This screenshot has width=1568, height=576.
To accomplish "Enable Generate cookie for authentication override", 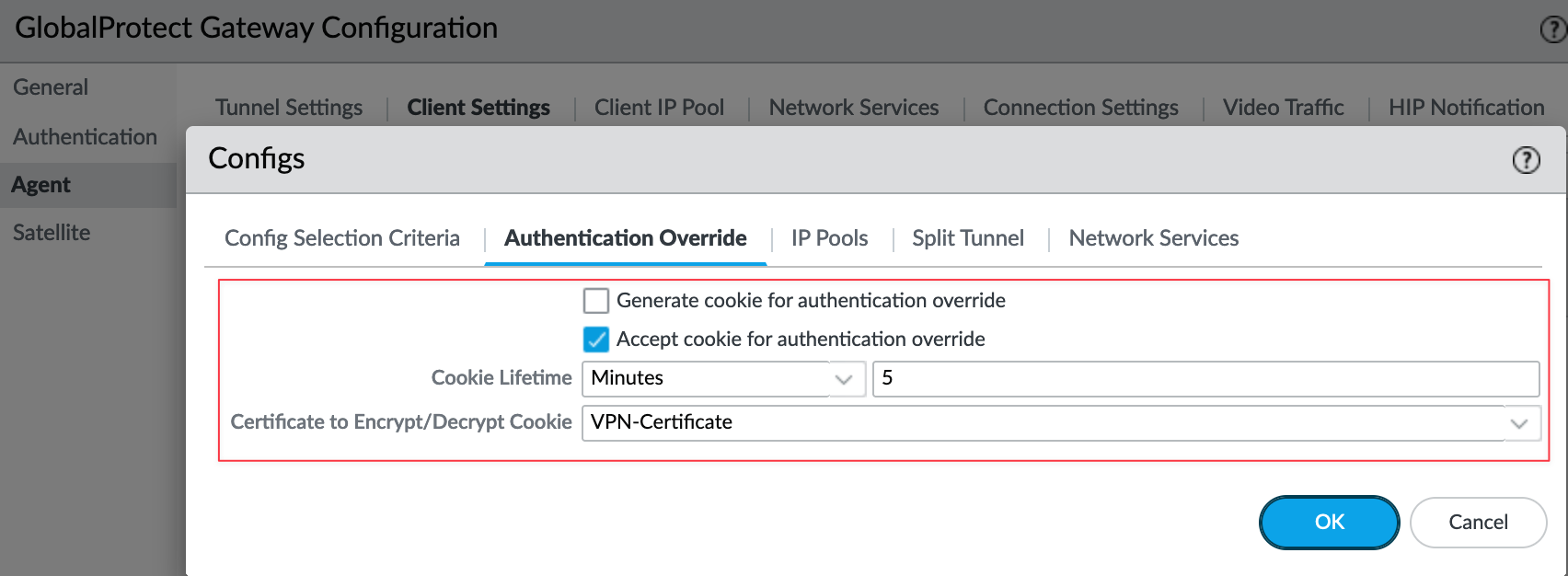I will point(596,301).
